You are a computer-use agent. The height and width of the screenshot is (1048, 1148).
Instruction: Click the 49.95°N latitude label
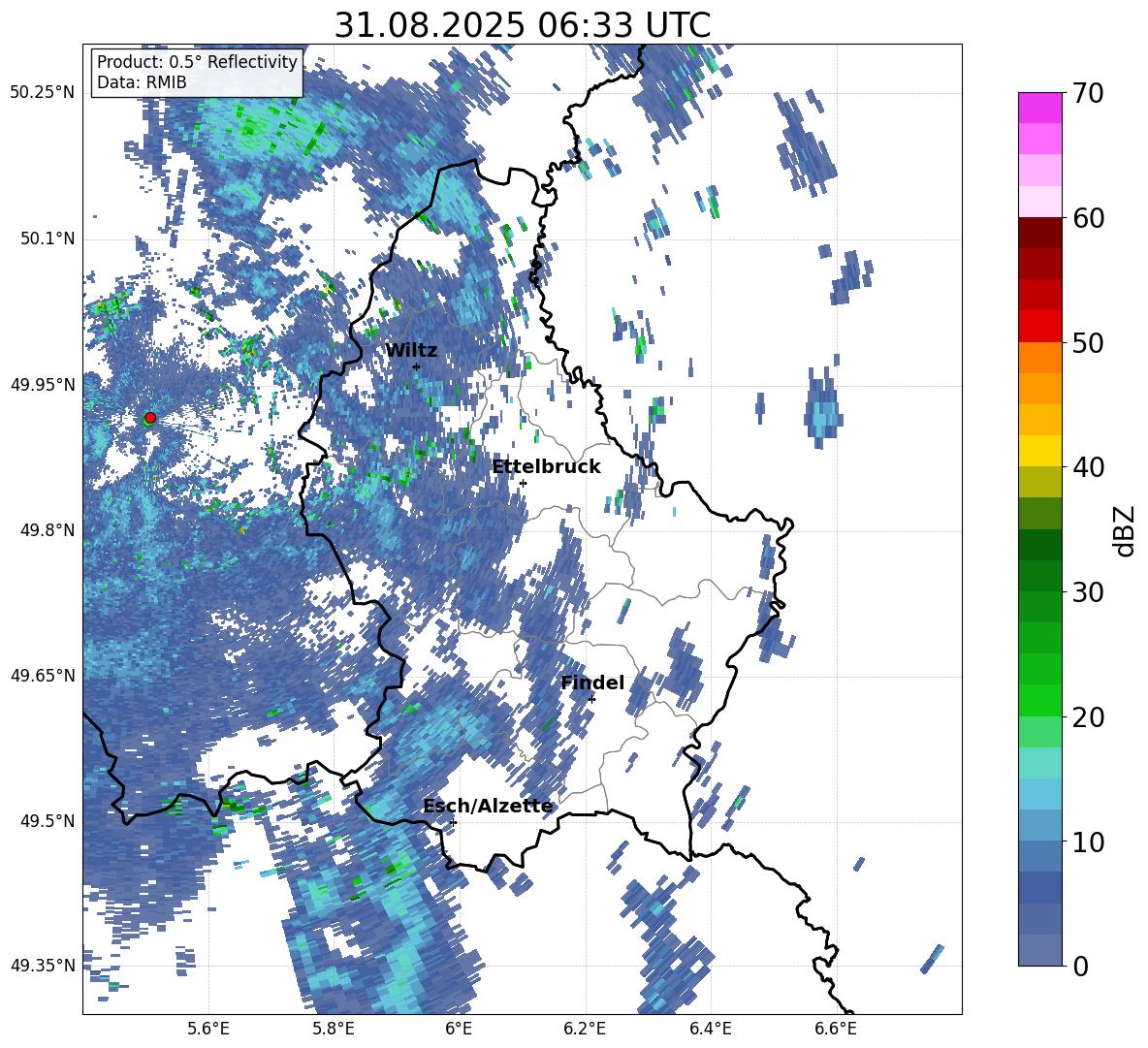(44, 385)
